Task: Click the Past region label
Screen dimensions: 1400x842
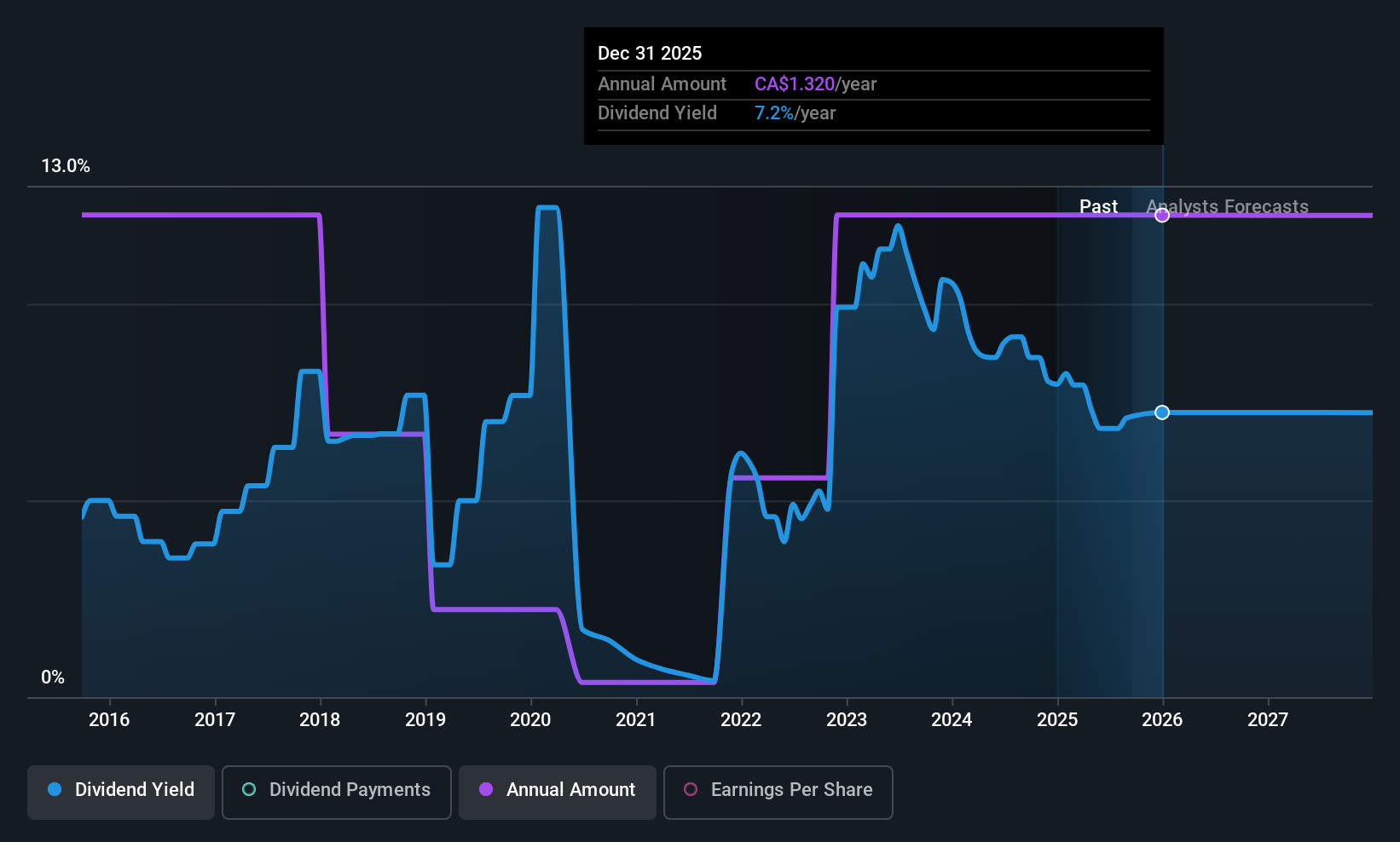Action: [1098, 207]
